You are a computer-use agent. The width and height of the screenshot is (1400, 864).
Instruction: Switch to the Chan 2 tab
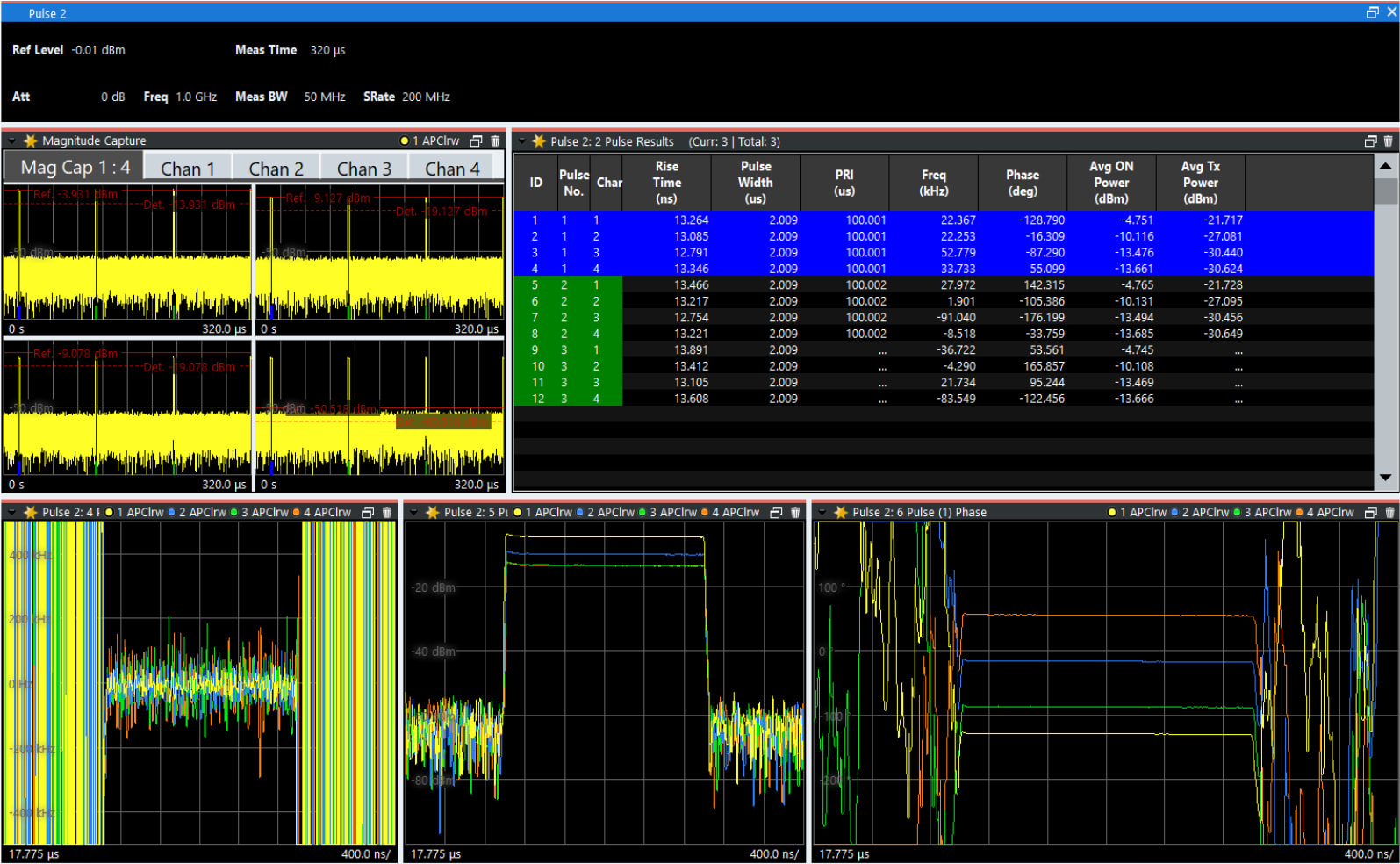pos(276,169)
